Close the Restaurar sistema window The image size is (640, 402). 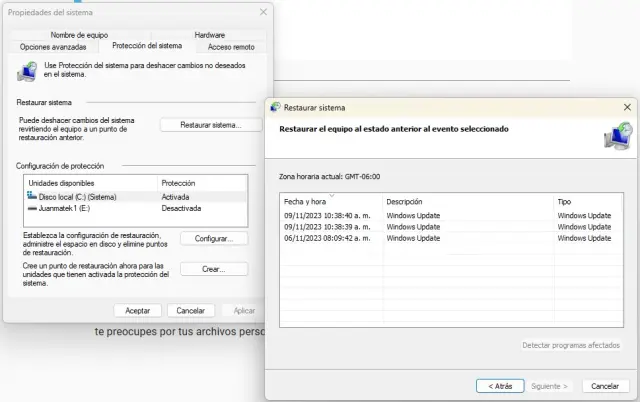(x=626, y=107)
